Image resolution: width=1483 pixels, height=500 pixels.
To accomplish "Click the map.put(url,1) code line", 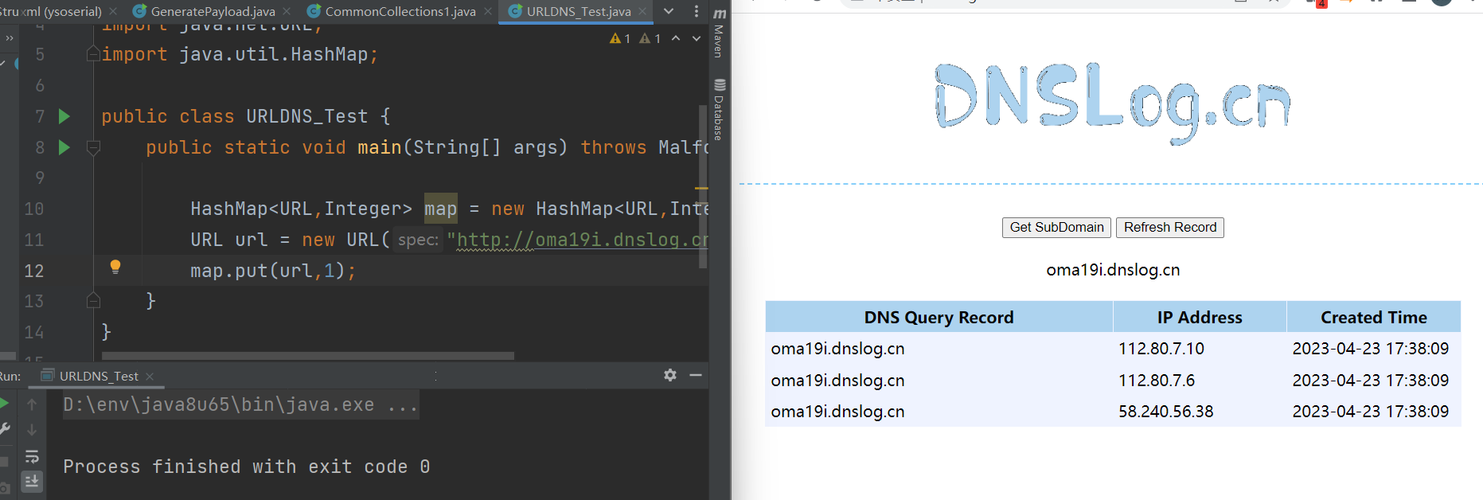I will (x=273, y=270).
